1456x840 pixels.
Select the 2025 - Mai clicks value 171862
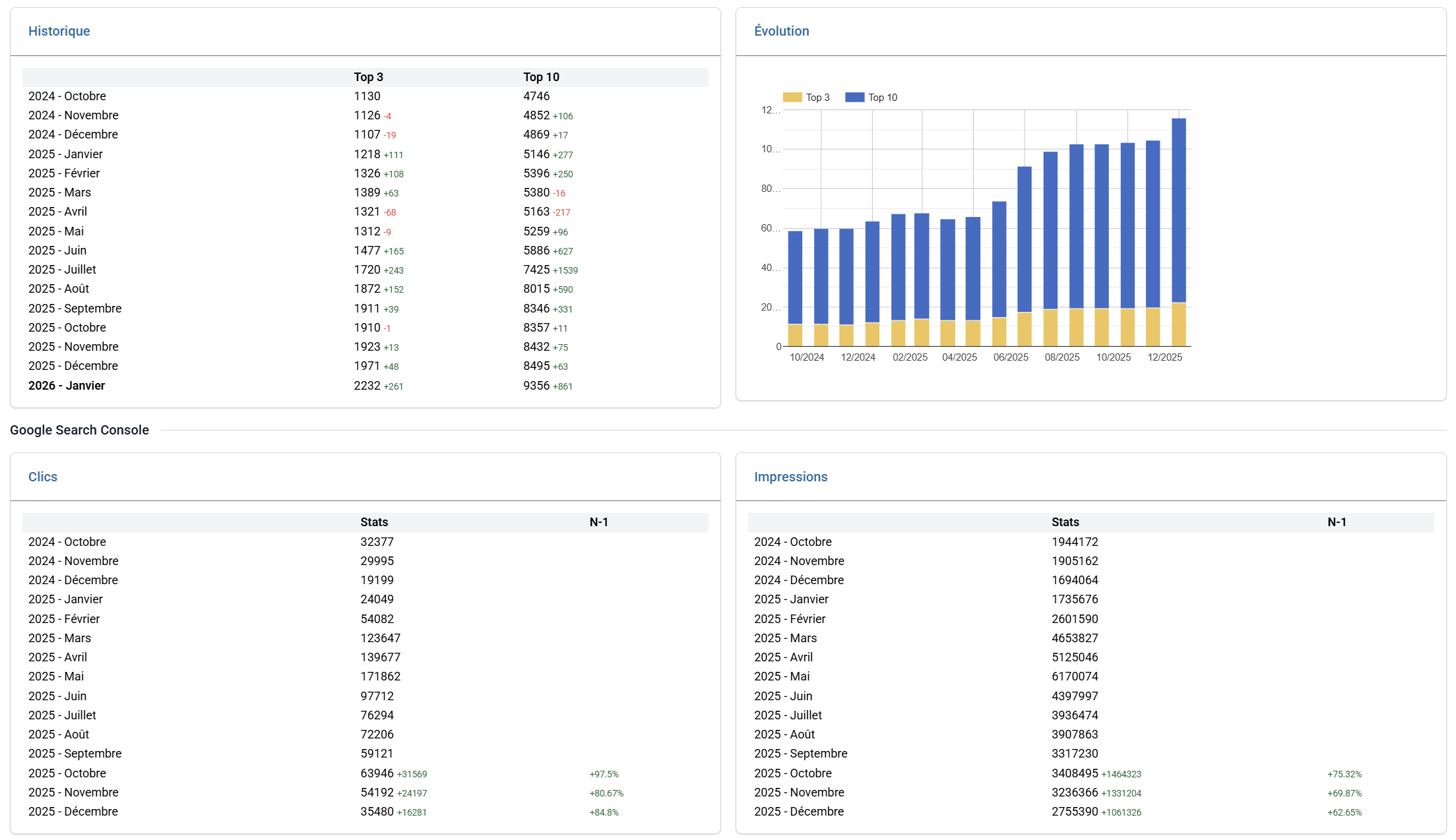pyautogui.click(x=380, y=676)
